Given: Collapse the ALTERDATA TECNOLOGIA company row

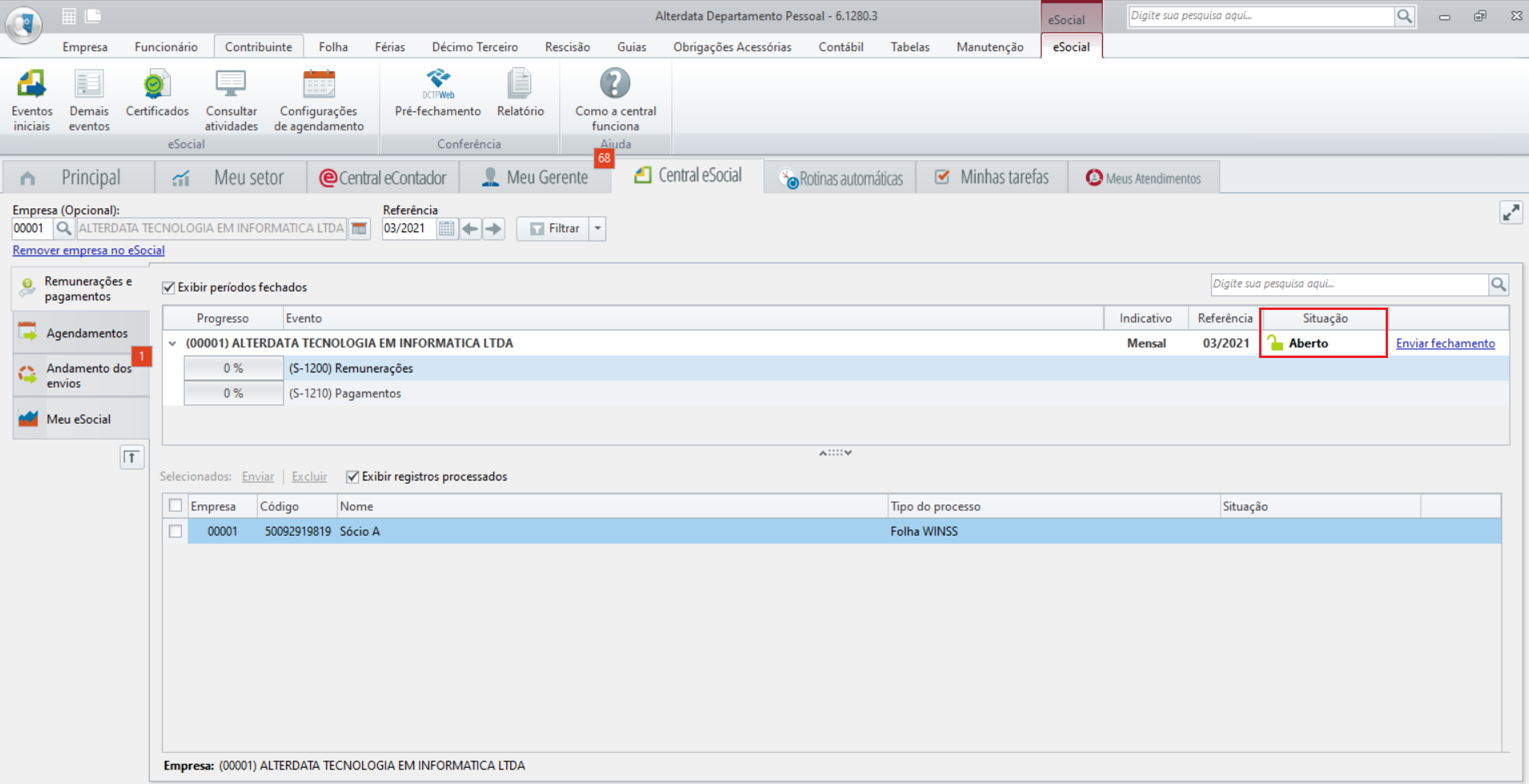Looking at the screenshot, I should click(x=172, y=343).
